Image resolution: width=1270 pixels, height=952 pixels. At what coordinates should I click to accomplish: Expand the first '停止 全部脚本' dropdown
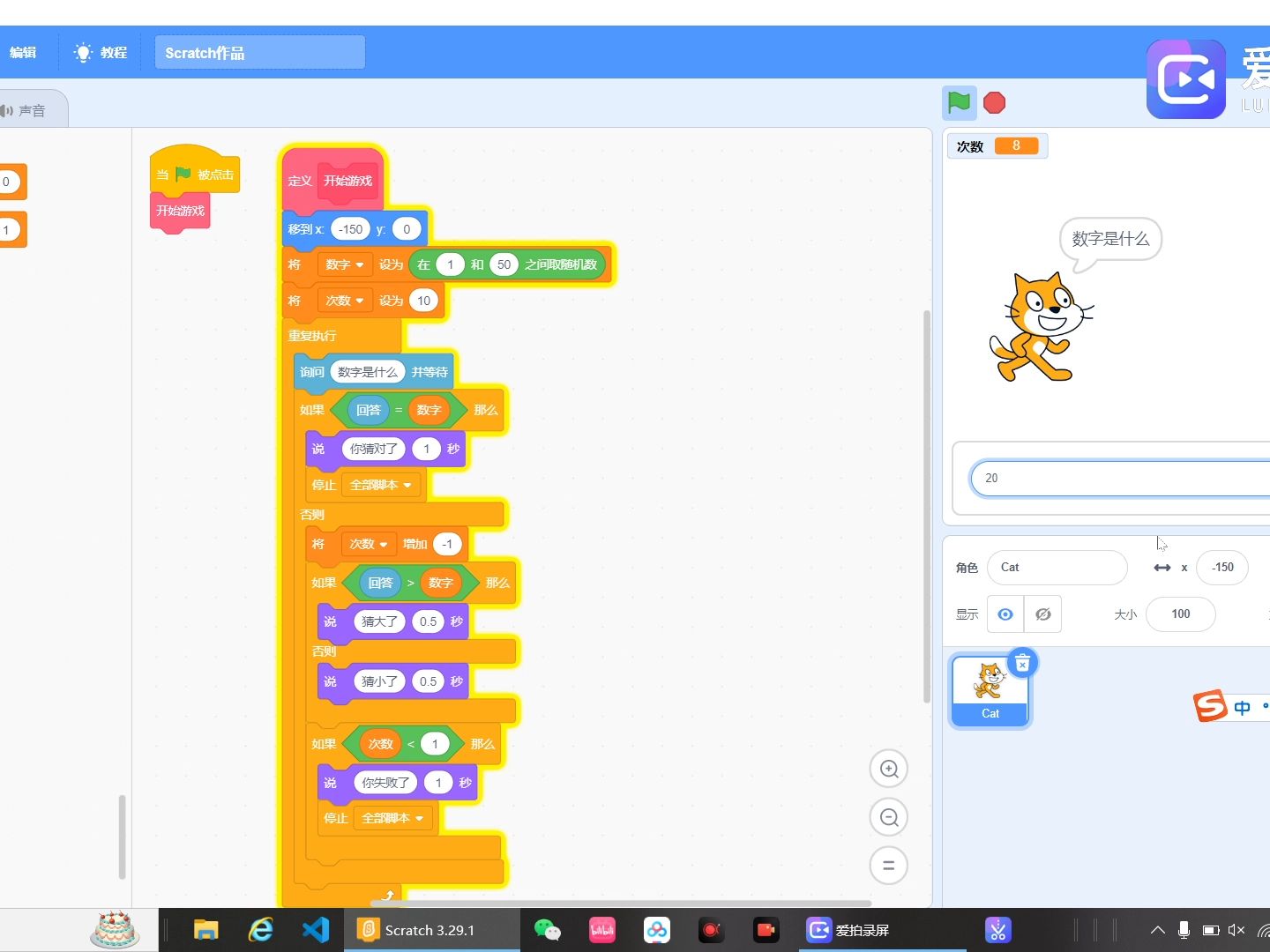[x=381, y=485]
